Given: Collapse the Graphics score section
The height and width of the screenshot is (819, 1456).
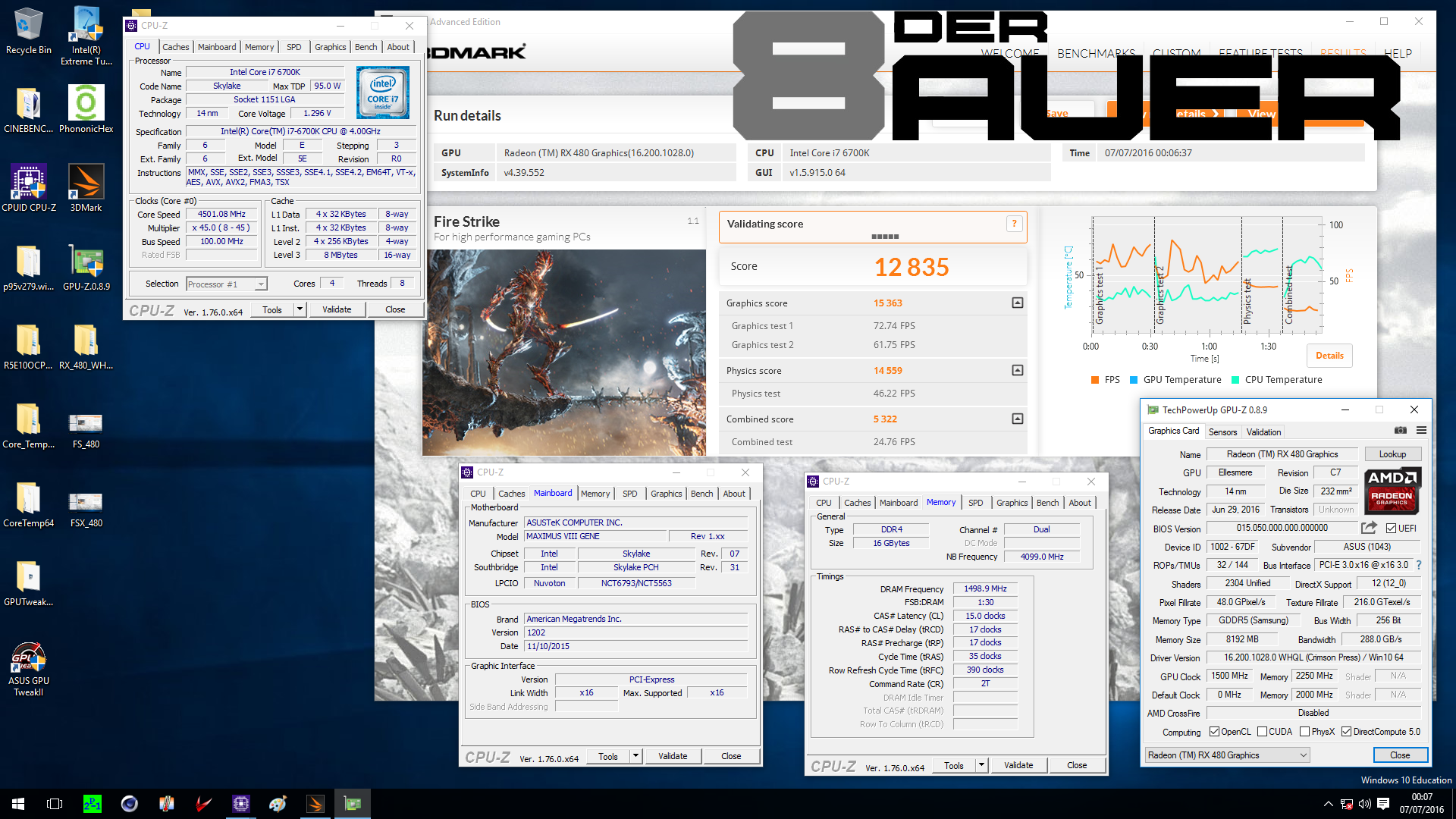Looking at the screenshot, I should (1018, 303).
